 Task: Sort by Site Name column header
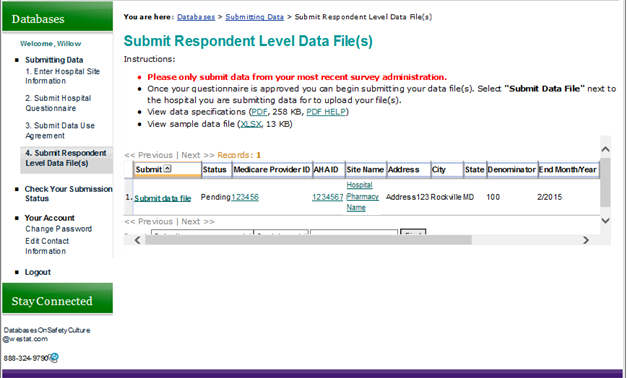[x=365, y=169]
